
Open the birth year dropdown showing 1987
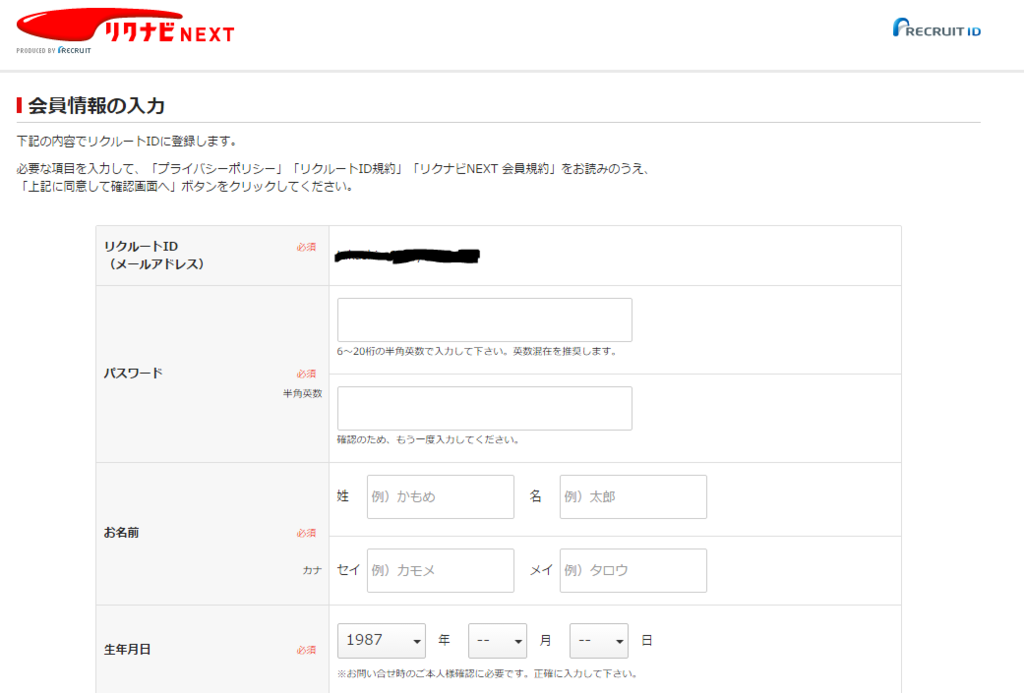(381, 641)
